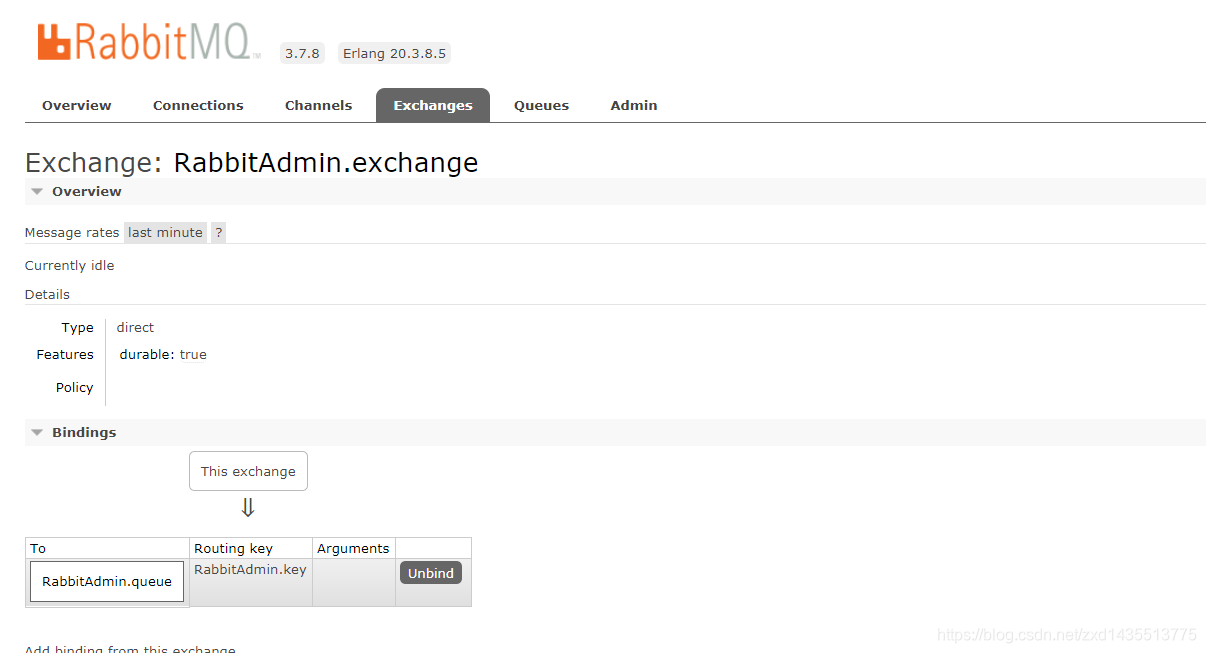
Task: Open the Queues tab
Action: pyautogui.click(x=541, y=105)
